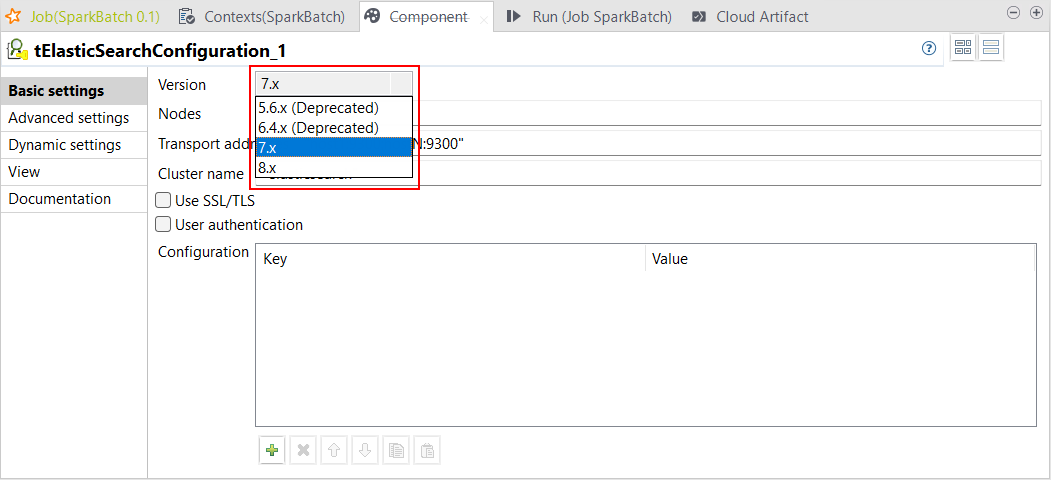Screen dimensions: 1051x480
Task: Maximize the view panel using plus icon
Action: click(1036, 13)
